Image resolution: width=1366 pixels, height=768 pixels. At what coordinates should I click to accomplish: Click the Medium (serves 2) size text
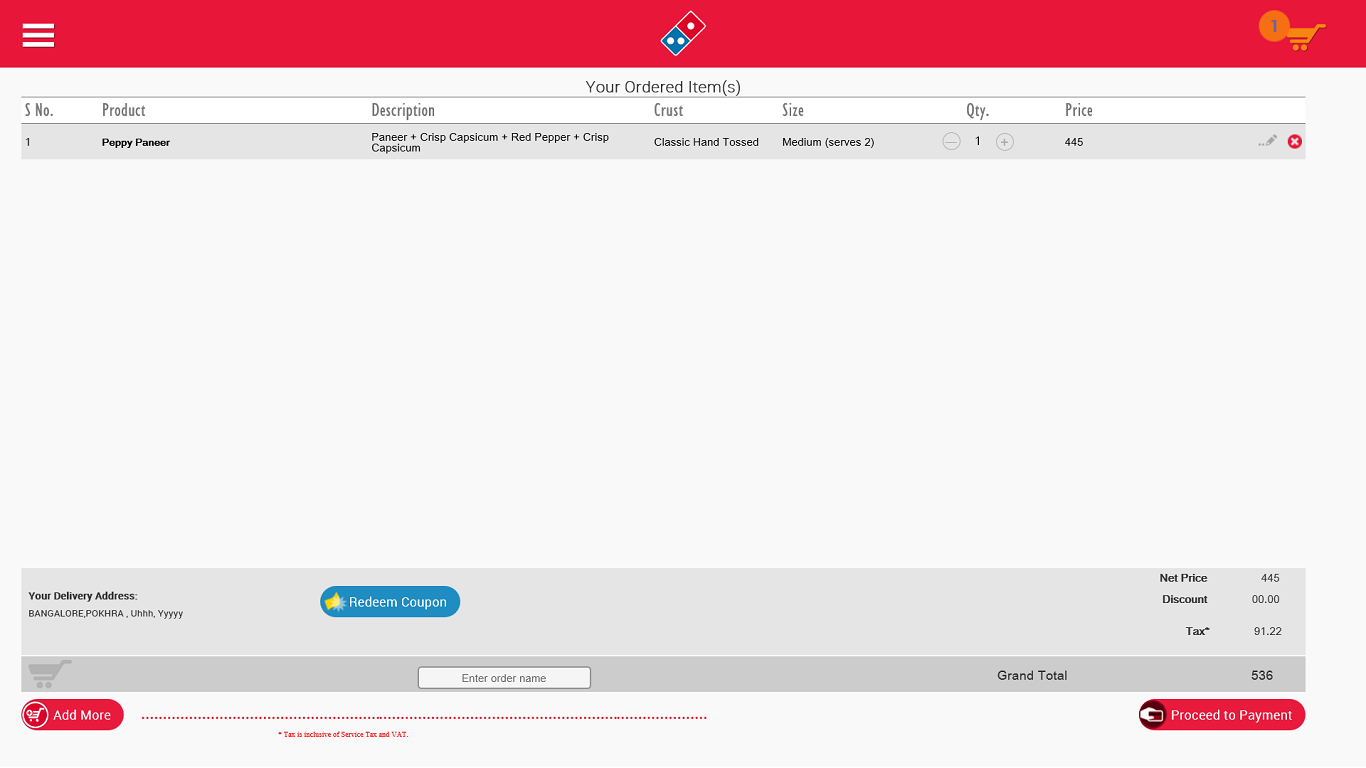point(828,142)
